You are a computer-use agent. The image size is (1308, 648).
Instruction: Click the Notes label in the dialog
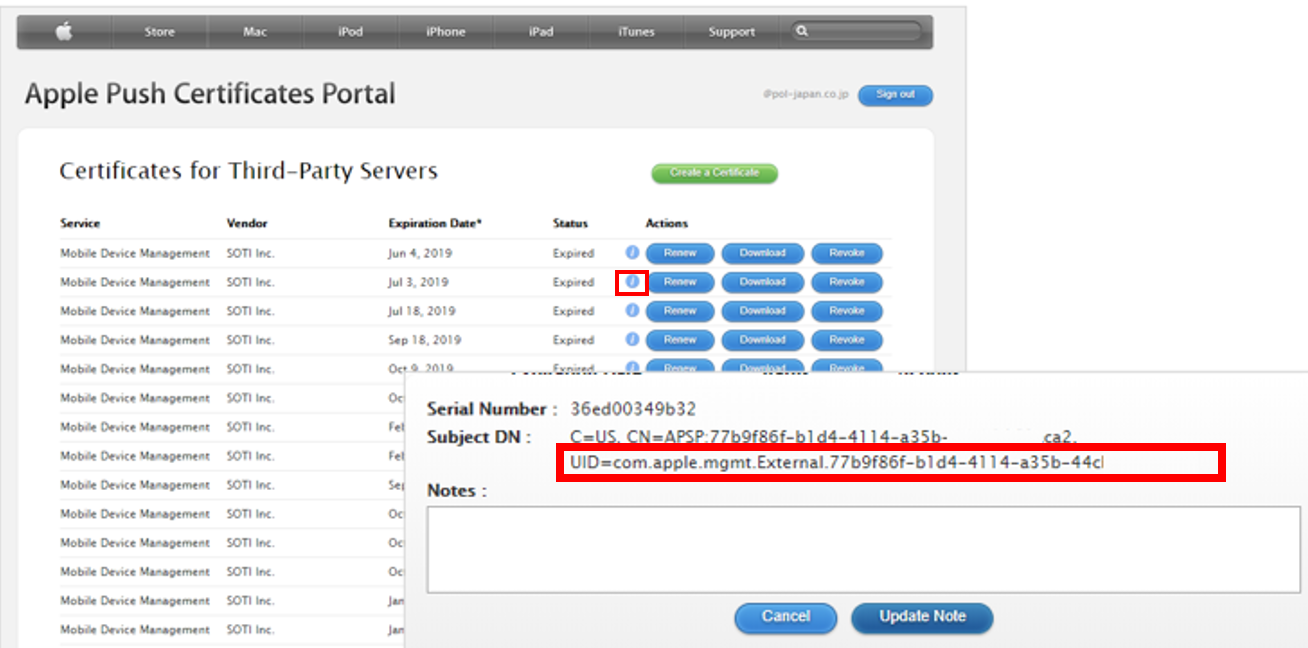456,491
